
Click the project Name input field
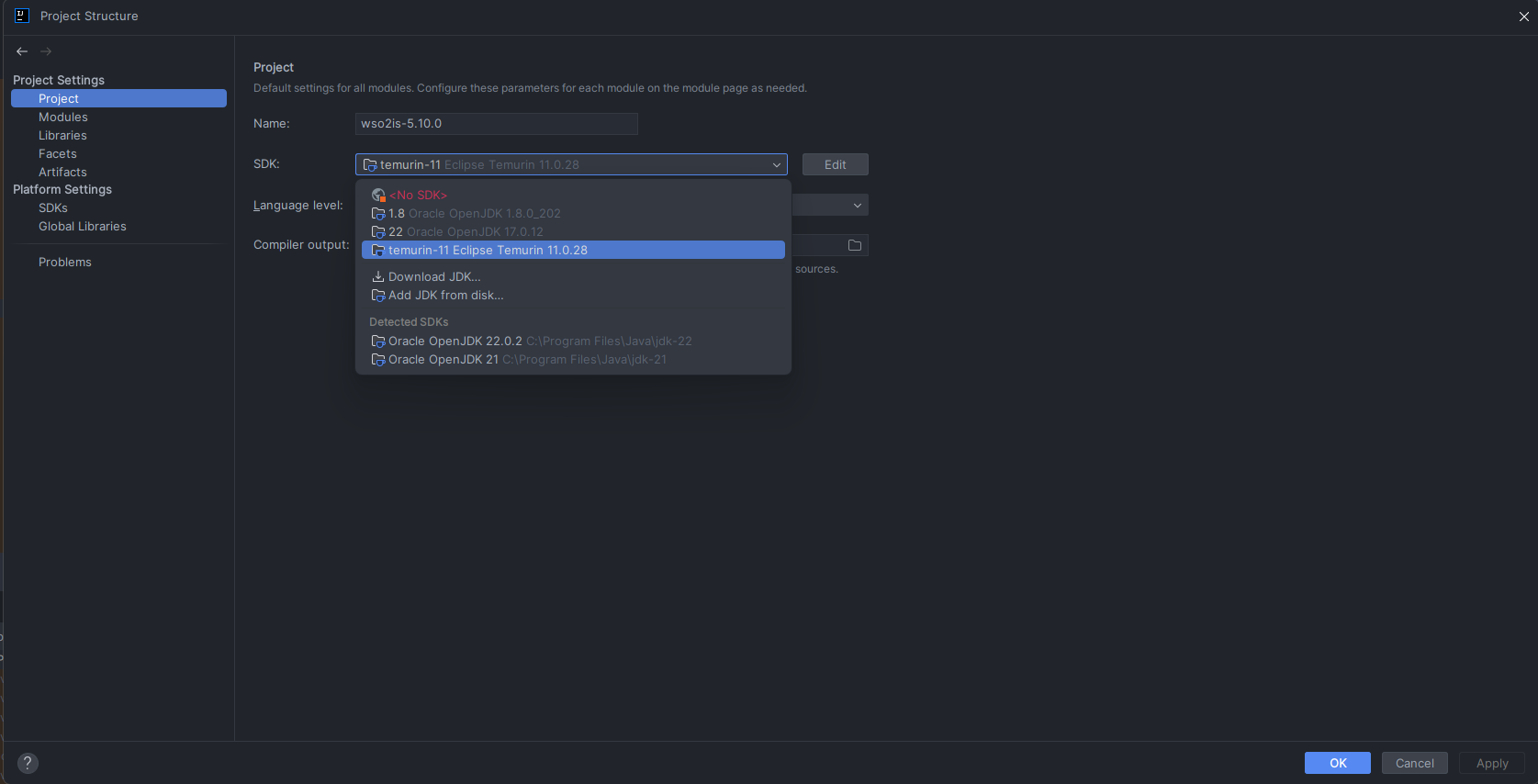[496, 124]
